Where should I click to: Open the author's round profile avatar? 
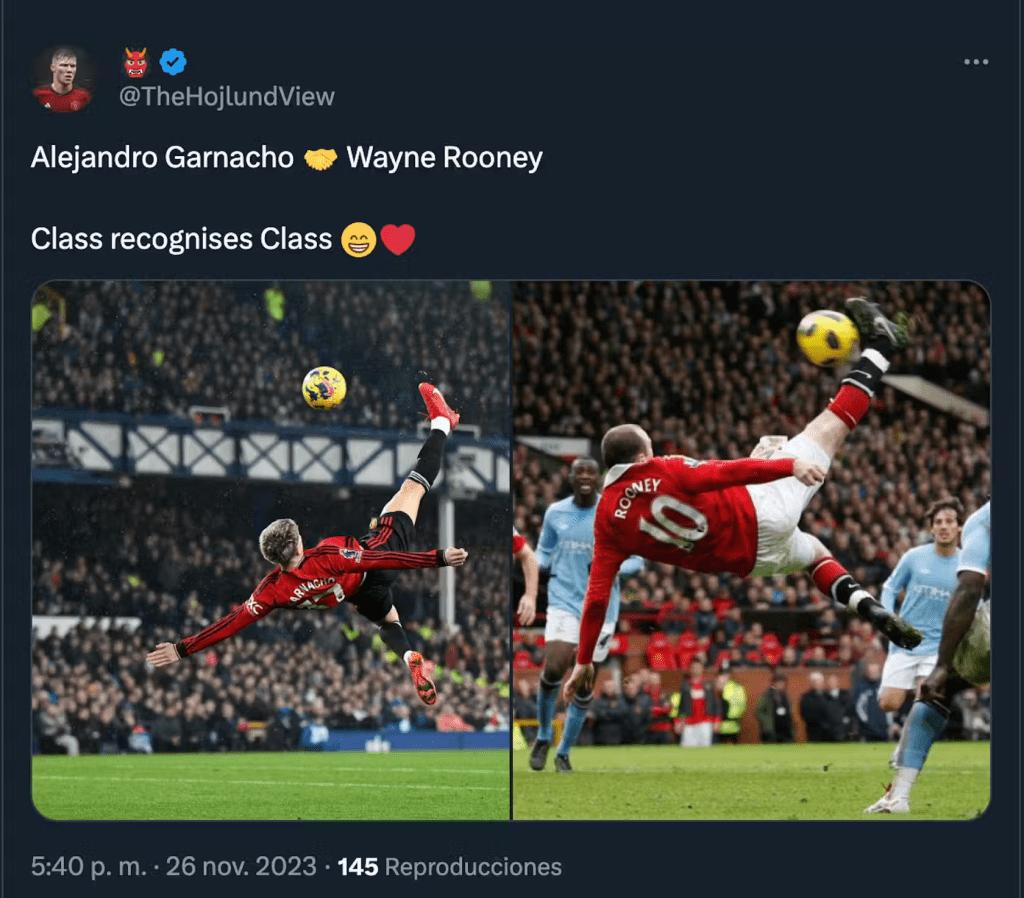pos(63,79)
